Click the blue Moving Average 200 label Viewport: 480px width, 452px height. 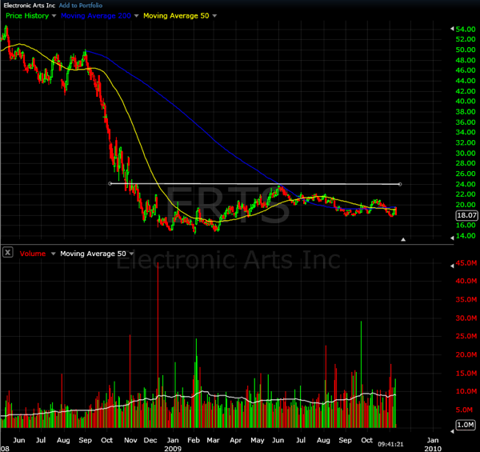point(96,16)
